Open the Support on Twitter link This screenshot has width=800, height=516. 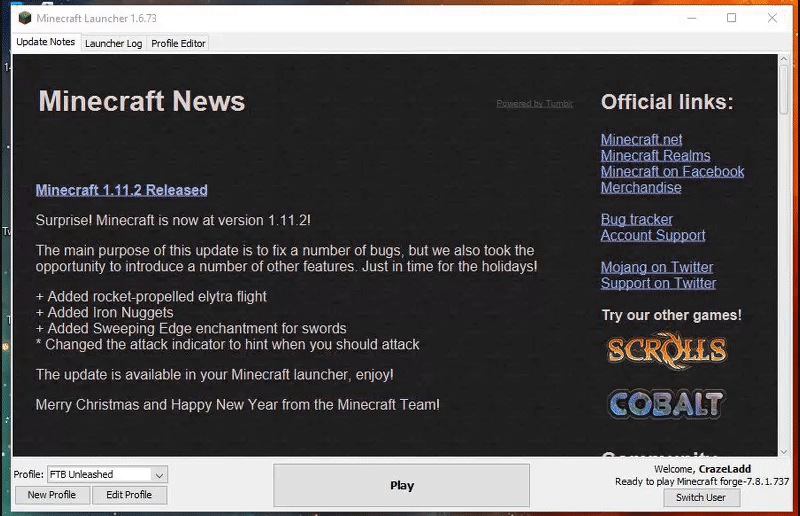[659, 283]
